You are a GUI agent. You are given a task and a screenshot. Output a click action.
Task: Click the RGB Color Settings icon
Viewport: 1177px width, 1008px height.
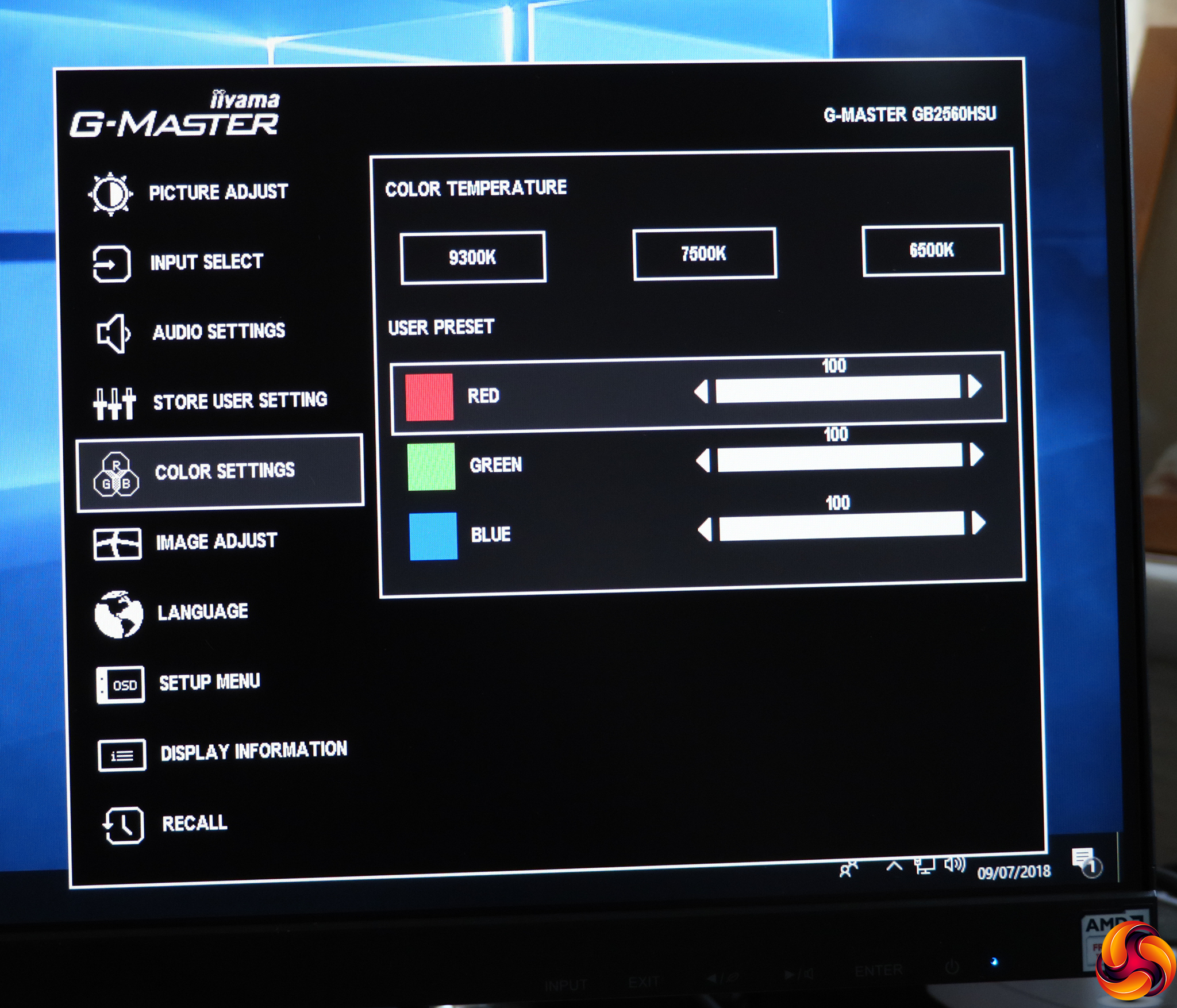116,475
